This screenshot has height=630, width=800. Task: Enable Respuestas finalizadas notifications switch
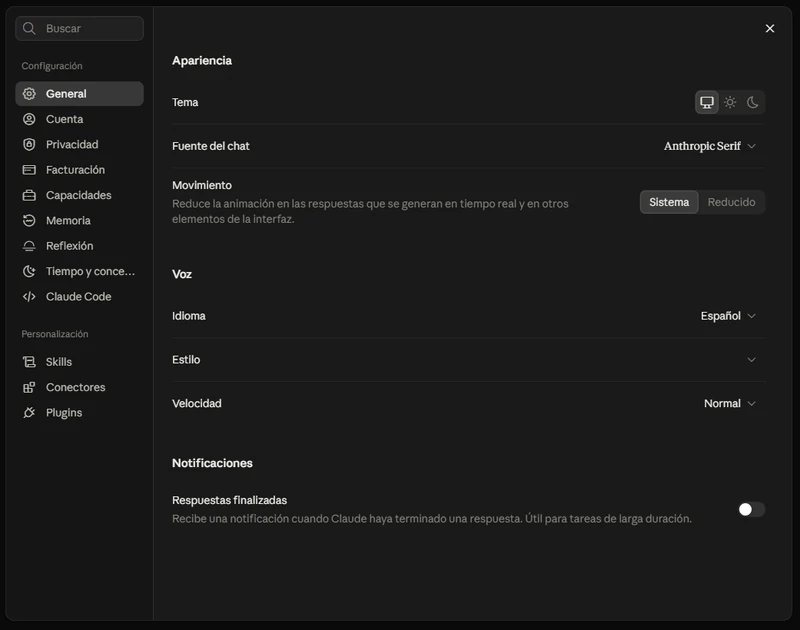[x=751, y=509]
